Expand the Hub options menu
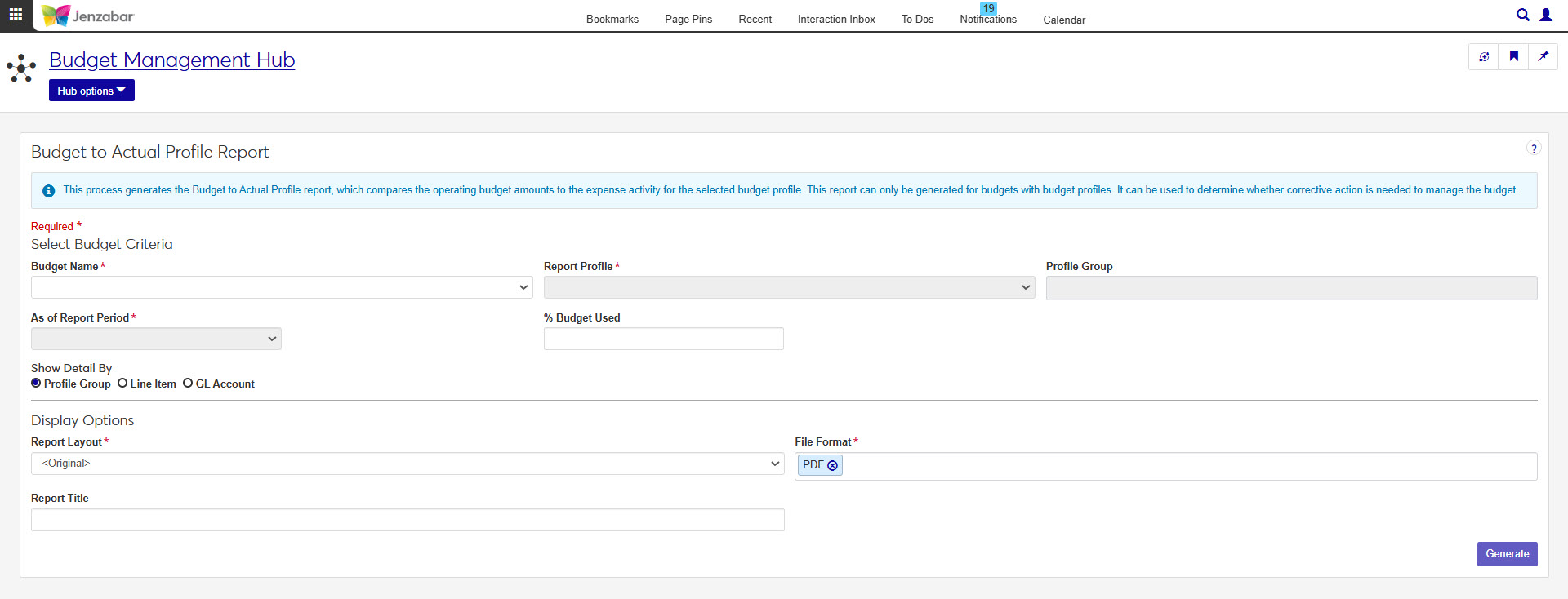This screenshot has height=599, width=1568. coord(91,91)
